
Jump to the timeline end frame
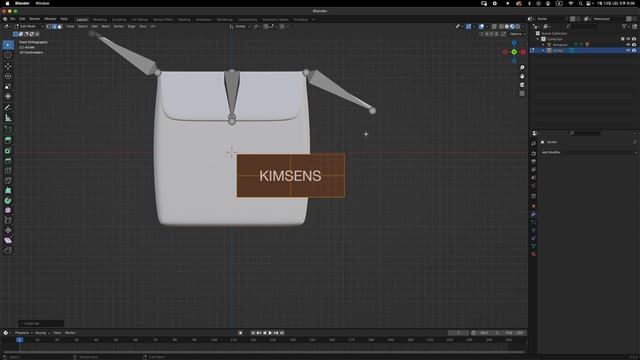click(x=282, y=333)
